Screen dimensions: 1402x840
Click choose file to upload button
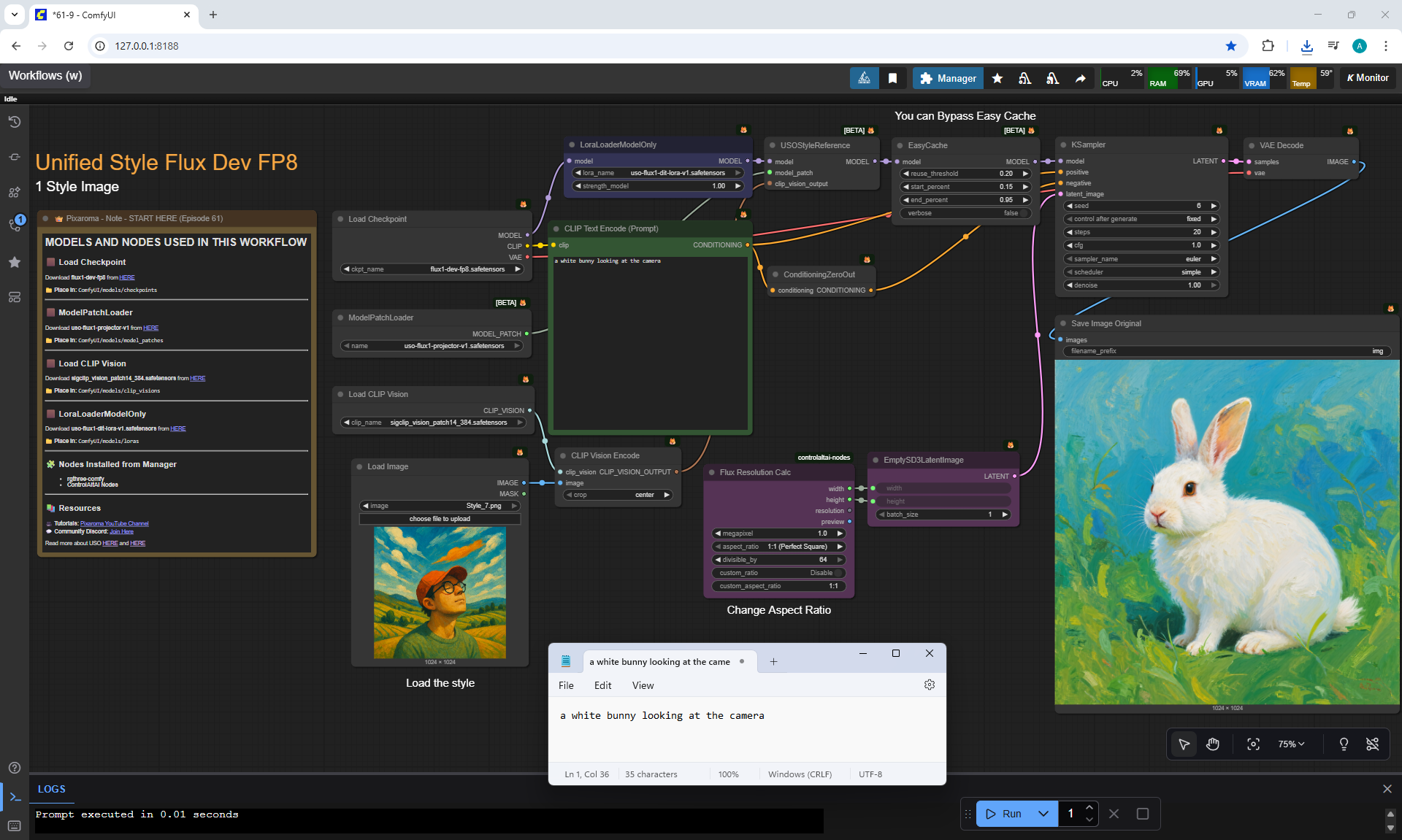pyautogui.click(x=440, y=519)
